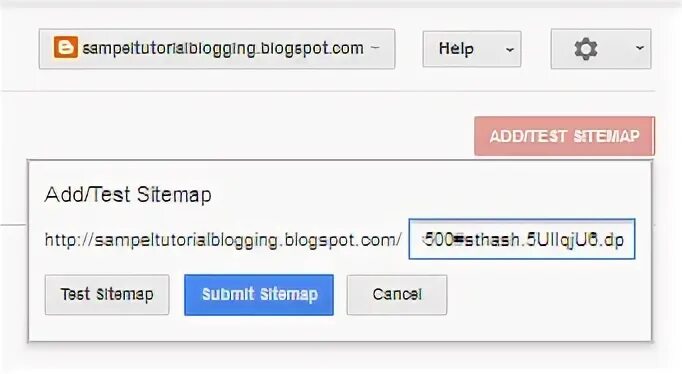
Task: Click the Add/Test Sitemap dialog heading
Action: pyautogui.click(x=128, y=194)
